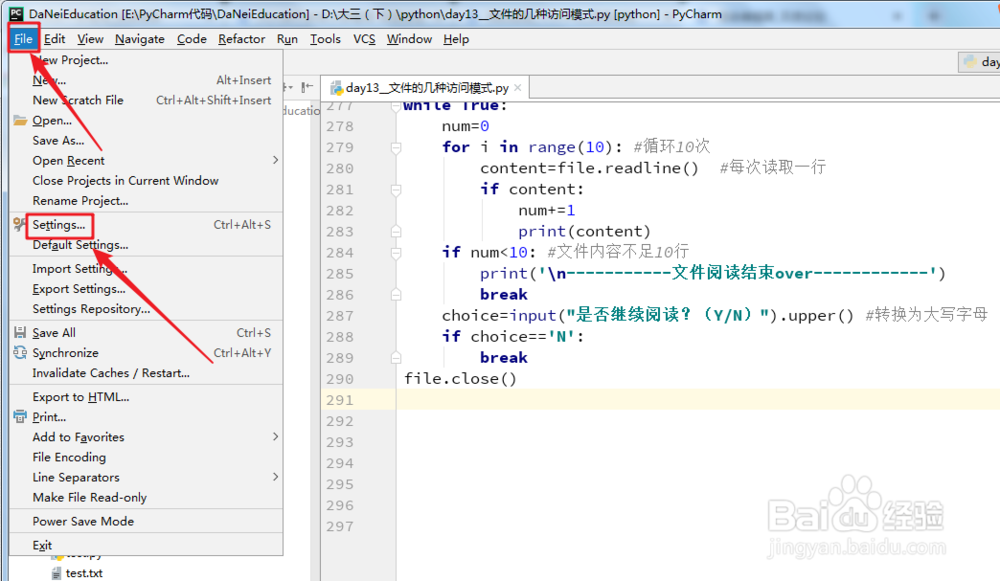Expand the Open Recent submenu
This screenshot has height=581, width=1000.
(x=146, y=161)
